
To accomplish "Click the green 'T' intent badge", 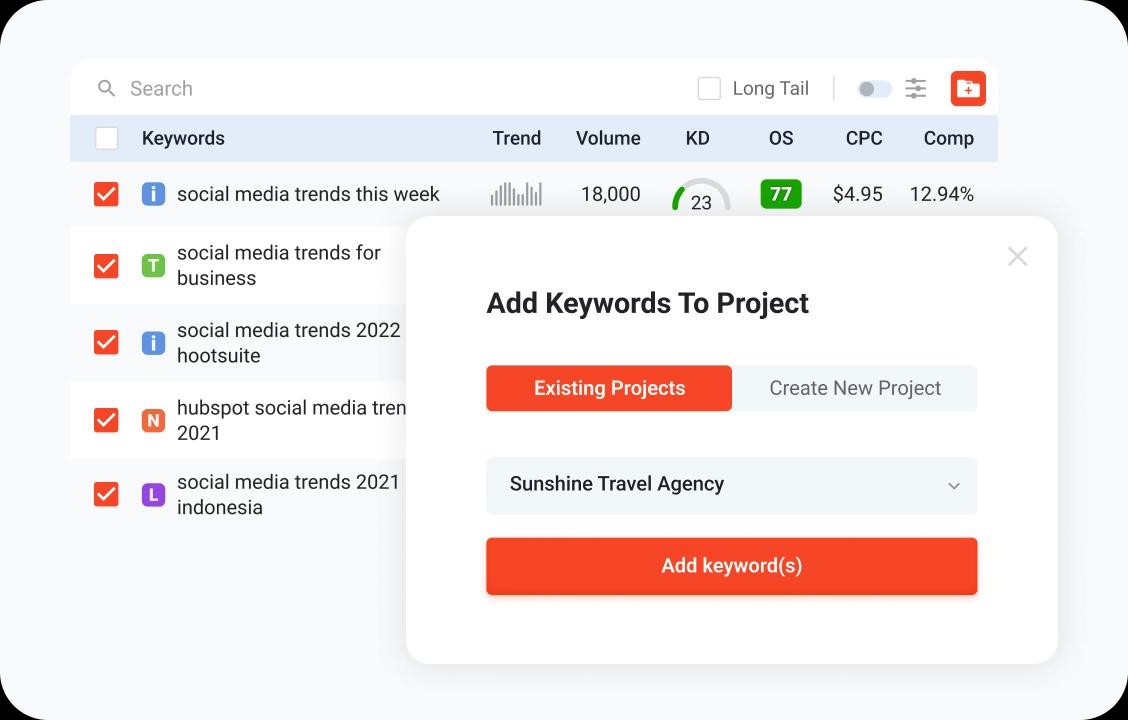I will pyautogui.click(x=153, y=266).
